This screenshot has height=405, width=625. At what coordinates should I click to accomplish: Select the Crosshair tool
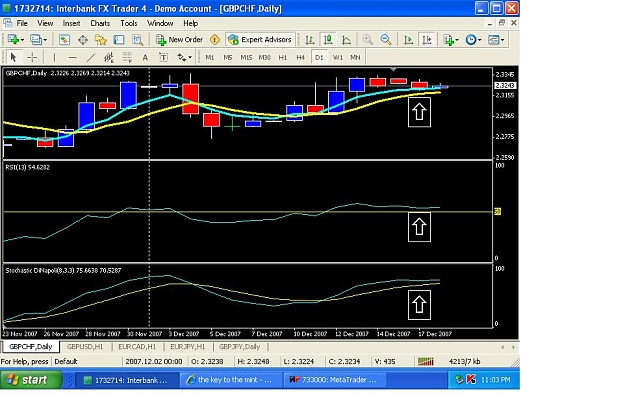(32, 57)
